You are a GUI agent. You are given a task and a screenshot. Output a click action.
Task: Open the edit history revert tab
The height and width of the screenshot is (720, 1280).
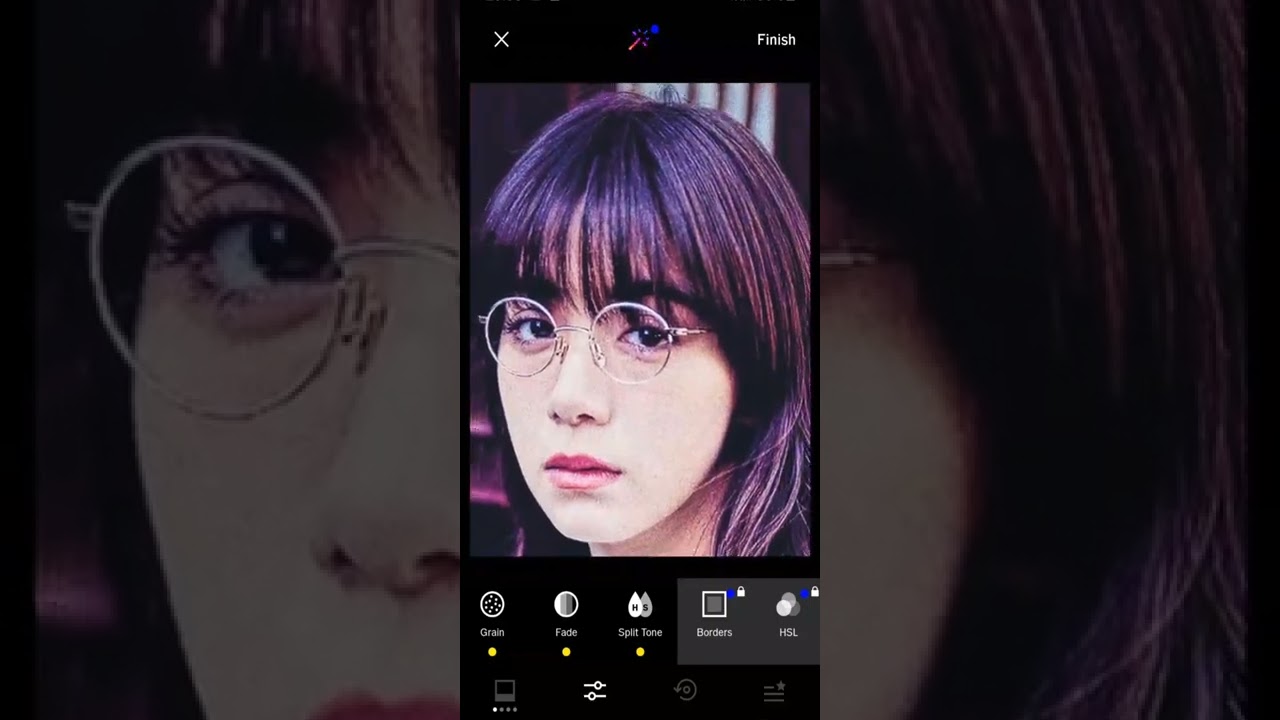[685, 691]
